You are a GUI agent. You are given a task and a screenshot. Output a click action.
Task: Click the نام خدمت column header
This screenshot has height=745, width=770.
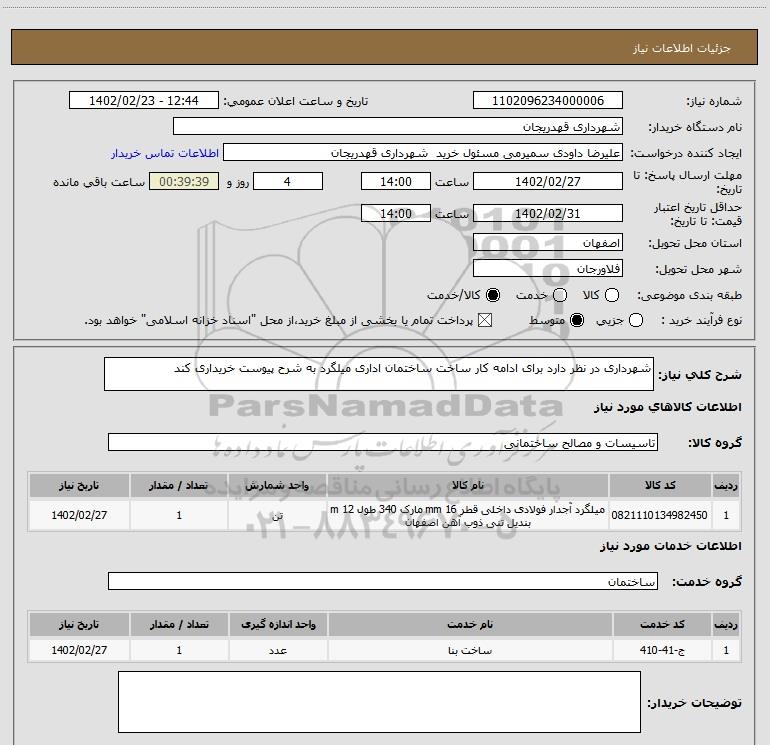pyautogui.click(x=470, y=624)
